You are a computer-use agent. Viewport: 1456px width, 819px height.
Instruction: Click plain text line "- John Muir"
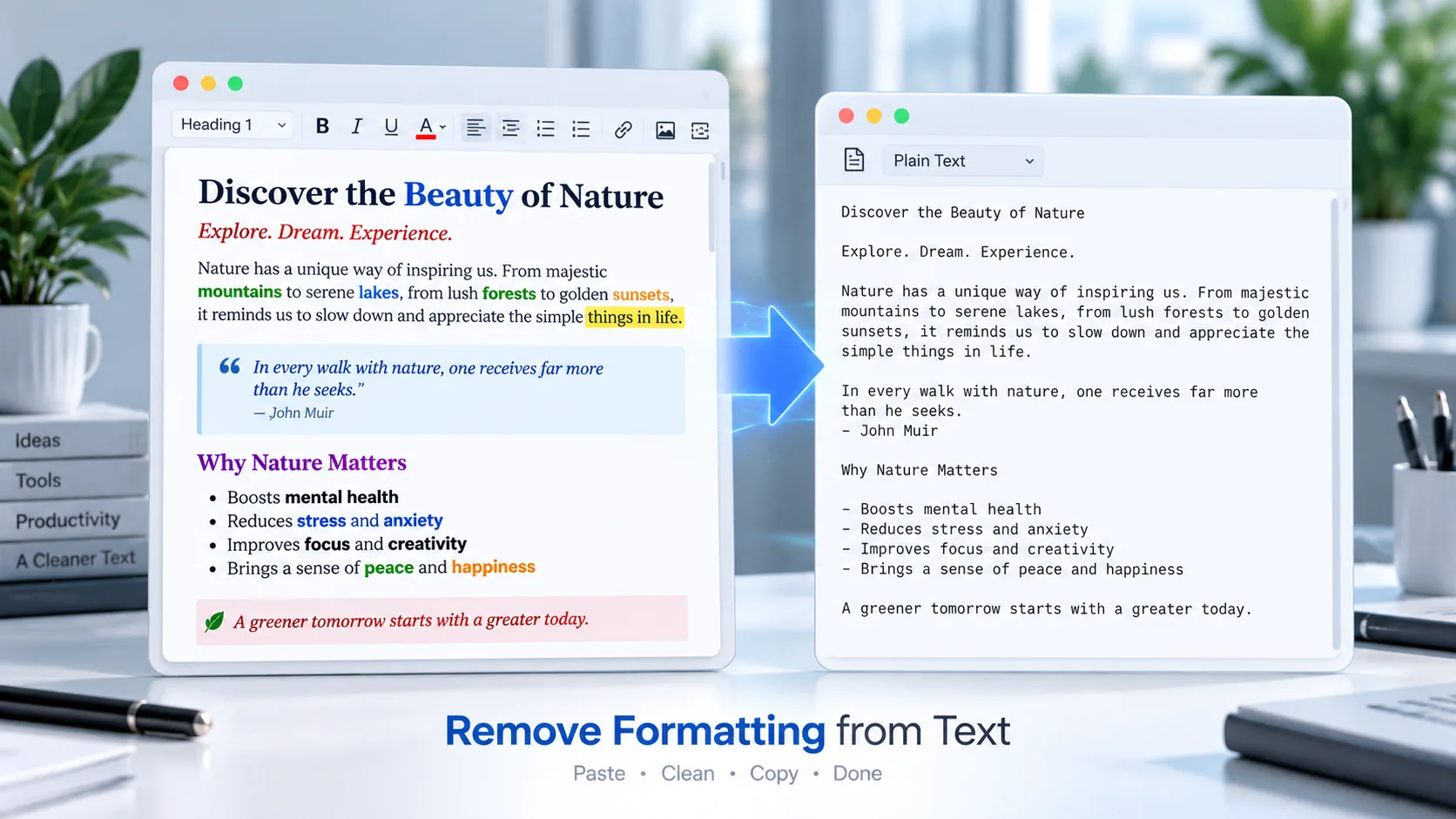click(x=890, y=431)
